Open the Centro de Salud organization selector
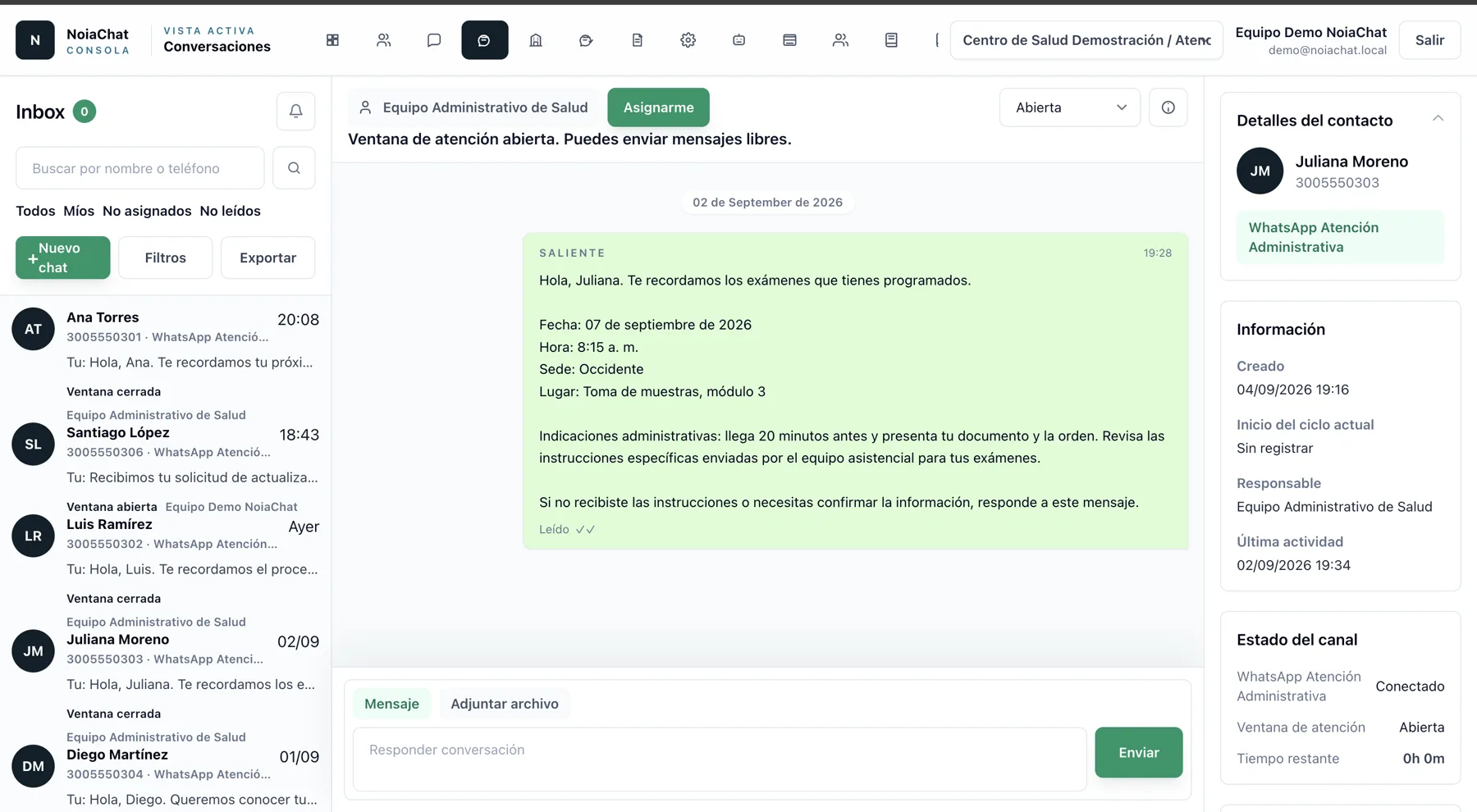 pos(1086,40)
